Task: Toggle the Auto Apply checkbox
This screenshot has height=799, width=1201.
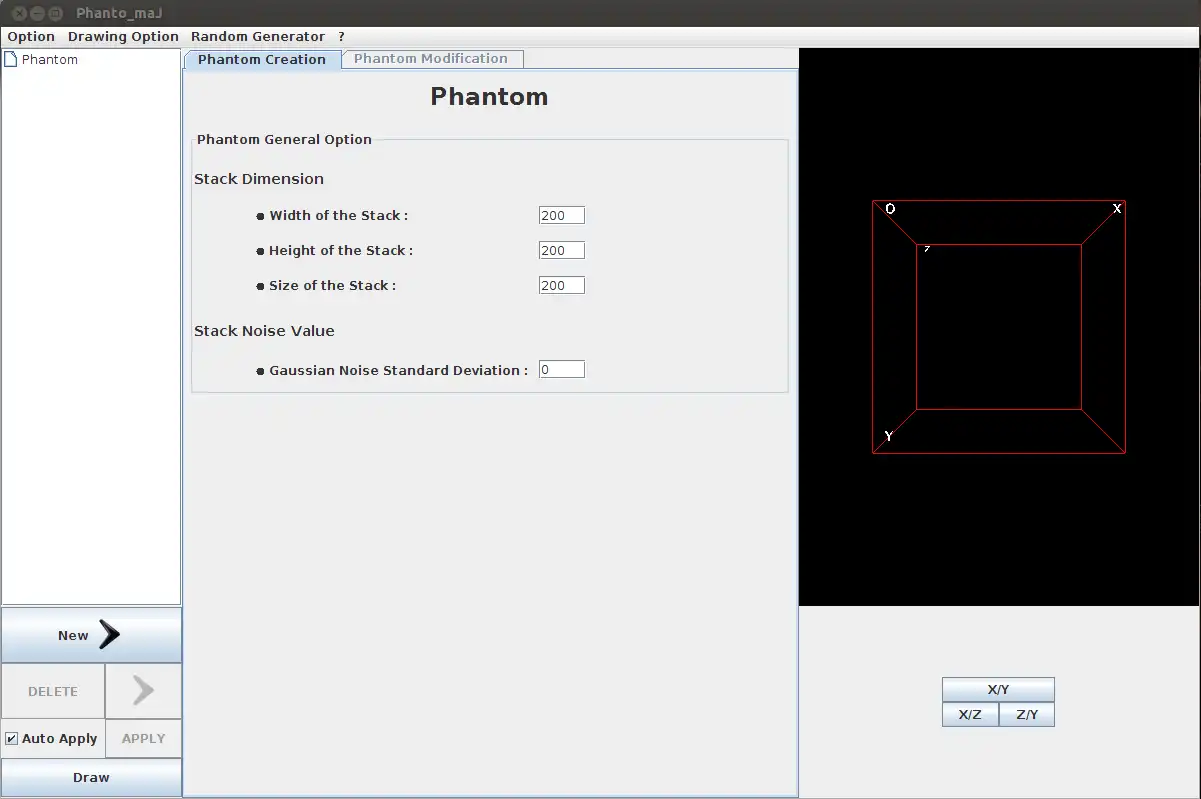Action: (x=12, y=739)
